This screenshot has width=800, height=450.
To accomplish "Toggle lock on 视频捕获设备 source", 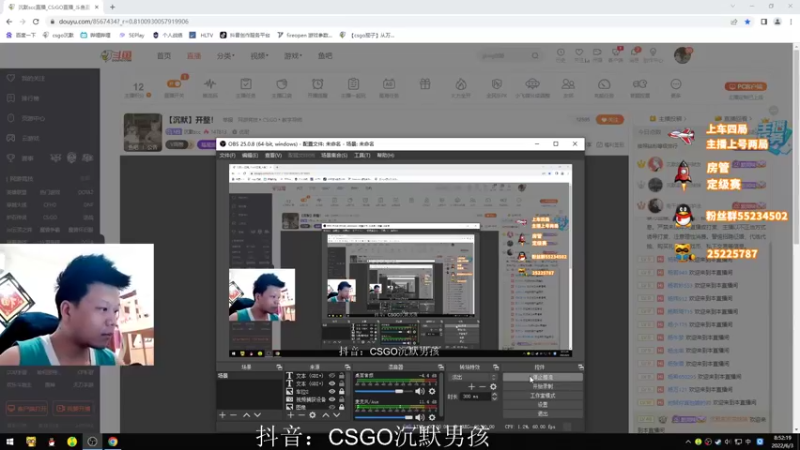I will pyautogui.click(x=341, y=399).
